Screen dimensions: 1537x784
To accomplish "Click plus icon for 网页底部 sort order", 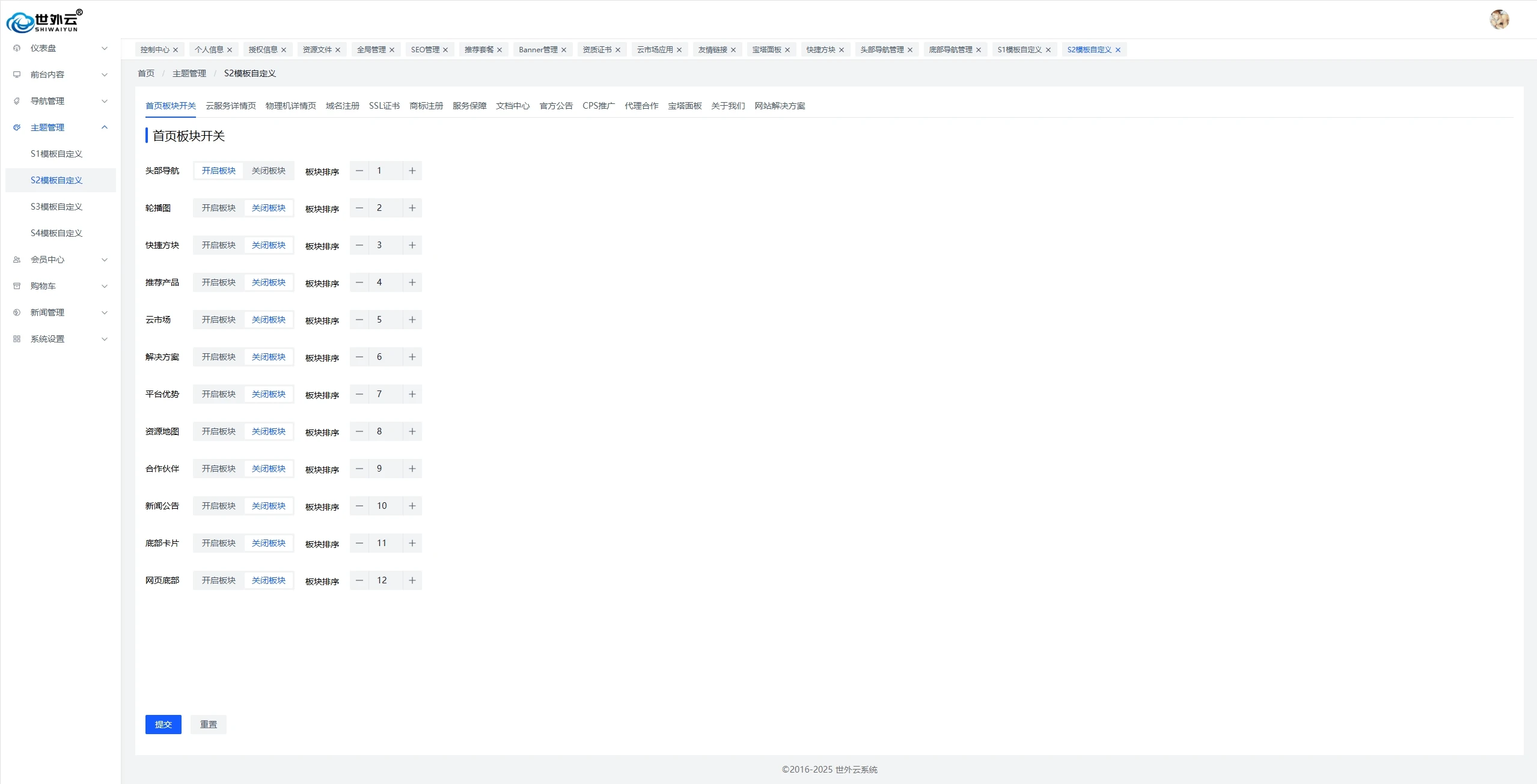I will tap(412, 580).
